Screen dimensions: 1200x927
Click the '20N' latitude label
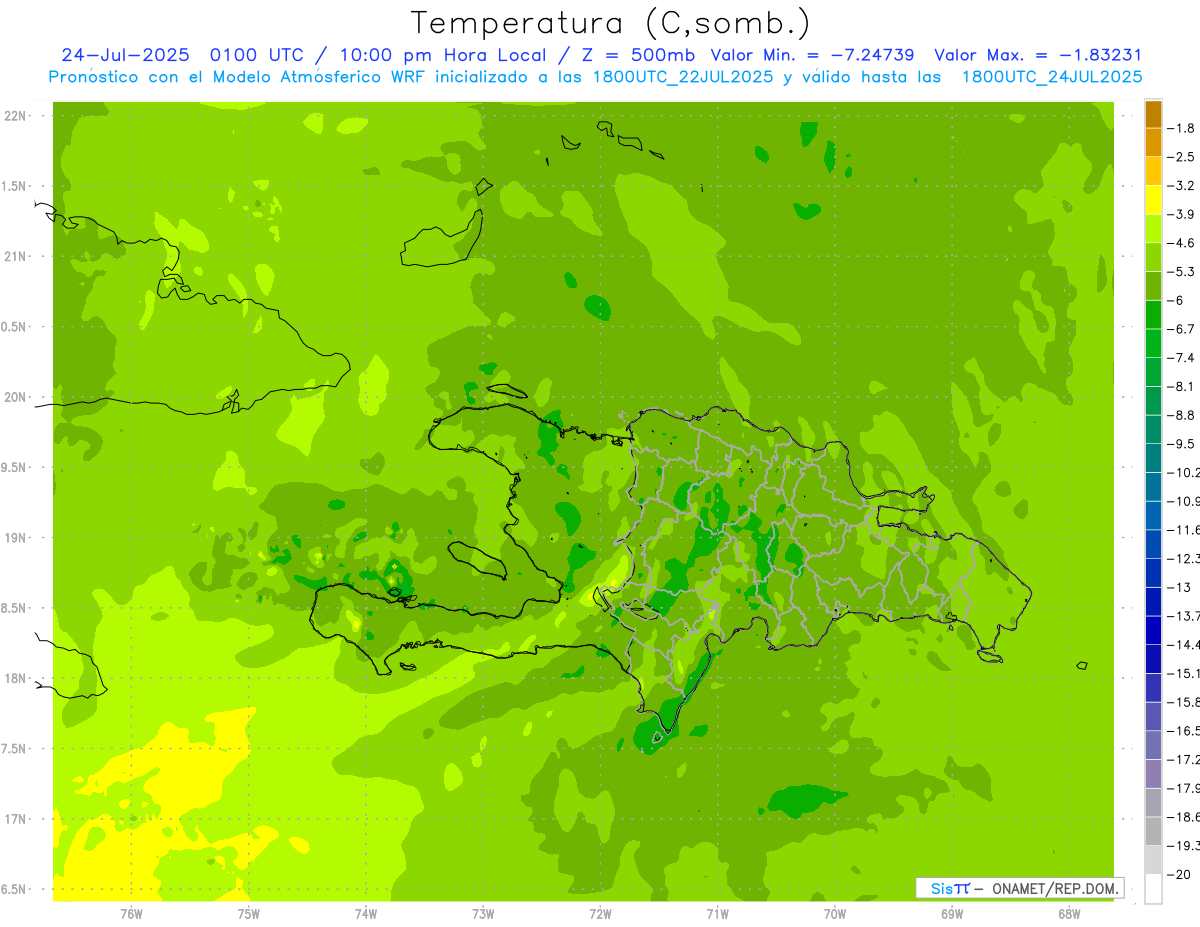[x=15, y=397]
